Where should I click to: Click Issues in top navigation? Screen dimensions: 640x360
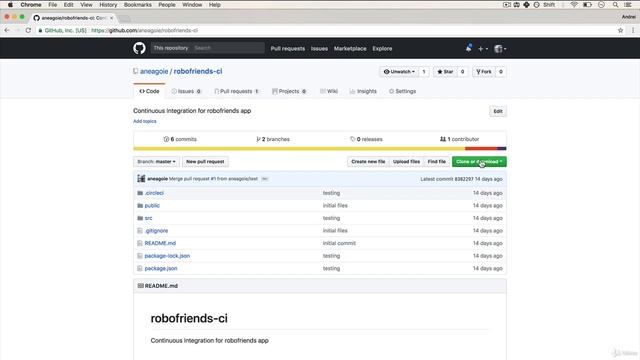(319, 49)
